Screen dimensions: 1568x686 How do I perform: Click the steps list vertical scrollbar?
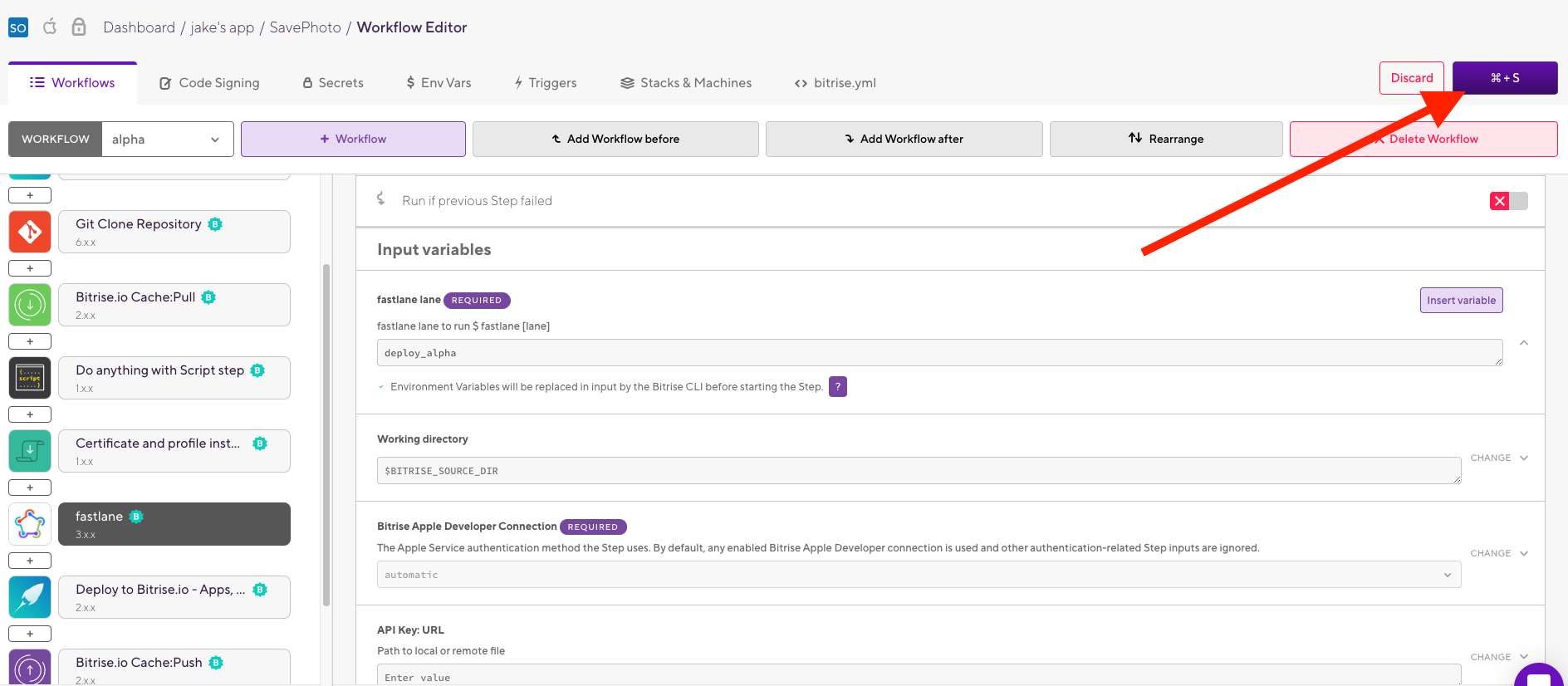click(326, 435)
